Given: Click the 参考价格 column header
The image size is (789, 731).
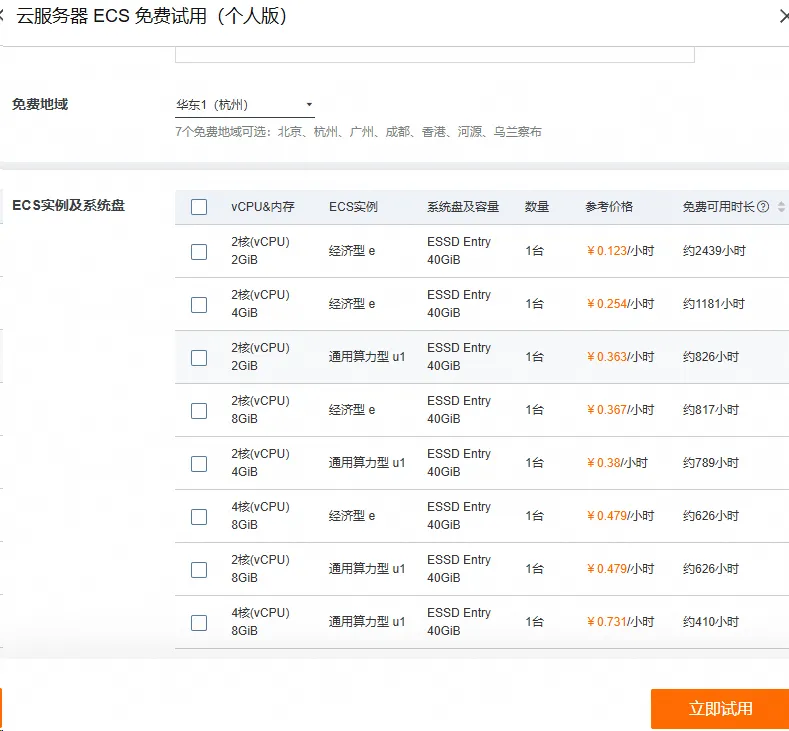Looking at the screenshot, I should click(609, 207).
